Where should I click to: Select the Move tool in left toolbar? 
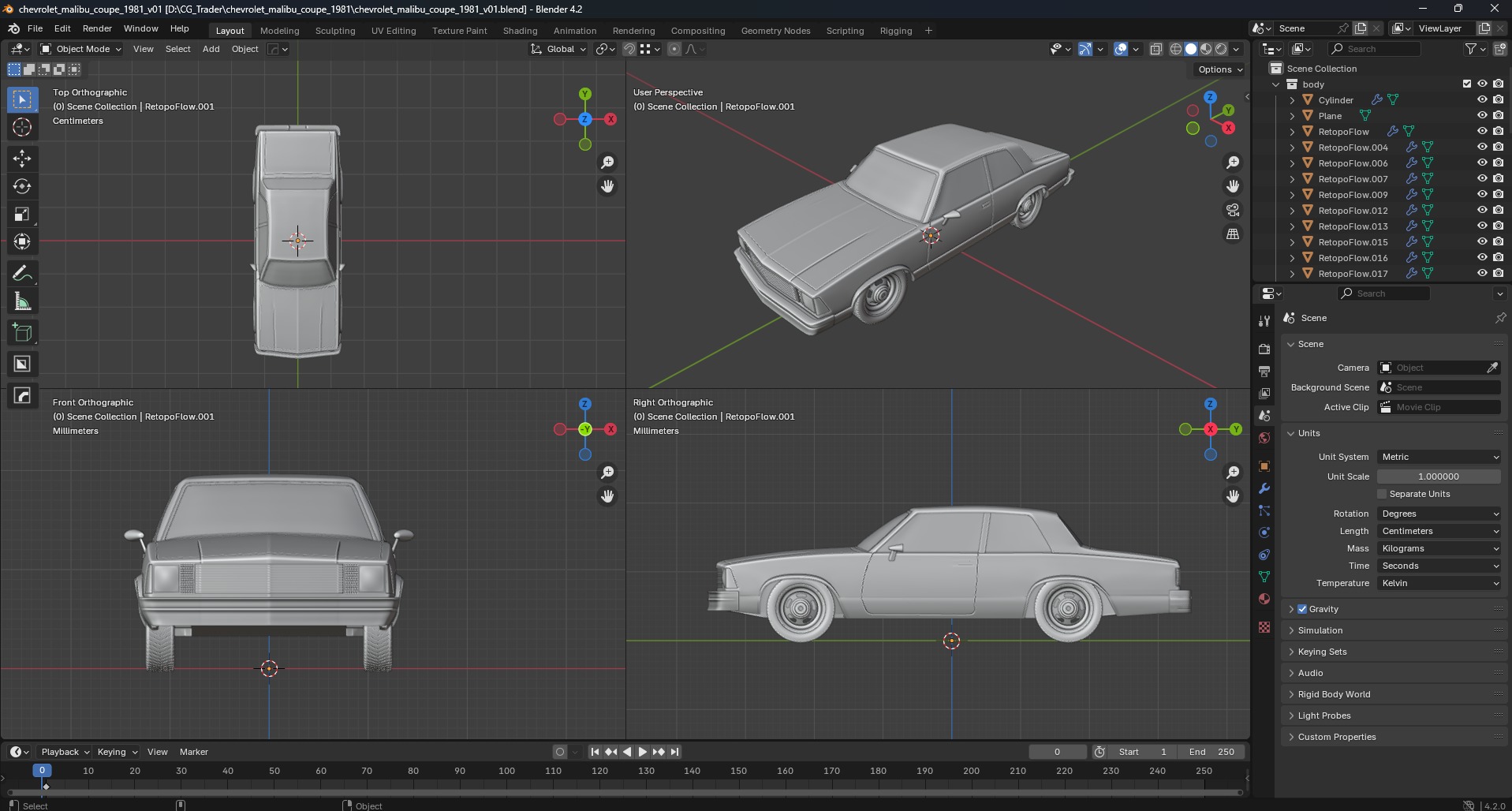click(22, 159)
